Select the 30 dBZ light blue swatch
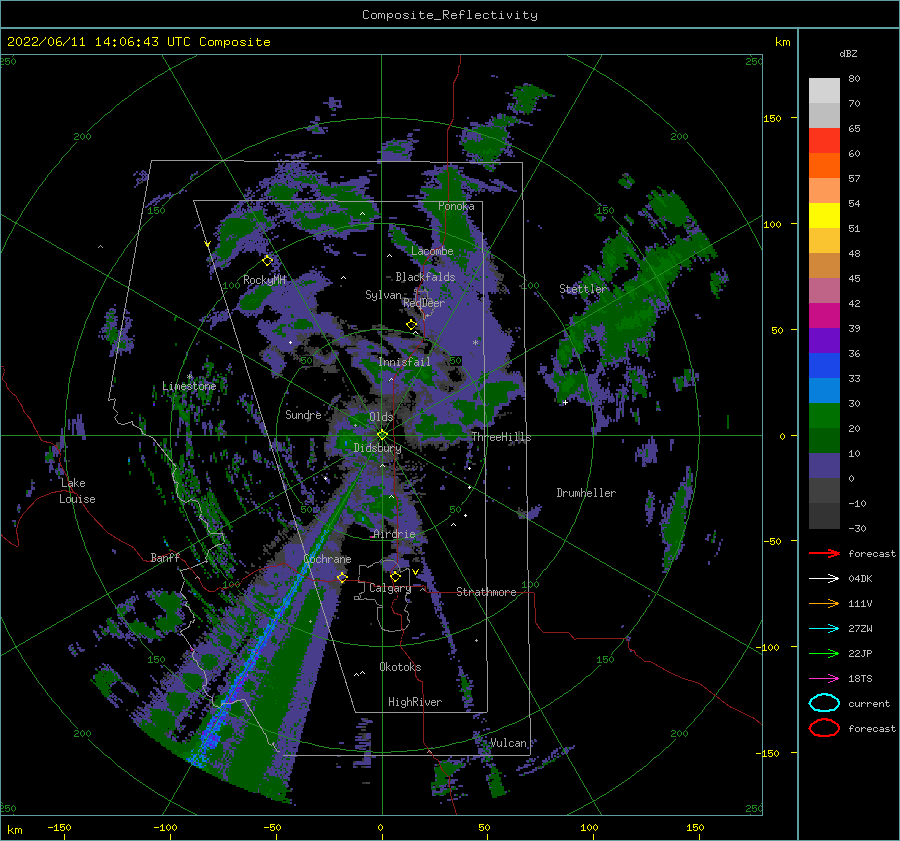The width and height of the screenshot is (900, 841). (824, 390)
